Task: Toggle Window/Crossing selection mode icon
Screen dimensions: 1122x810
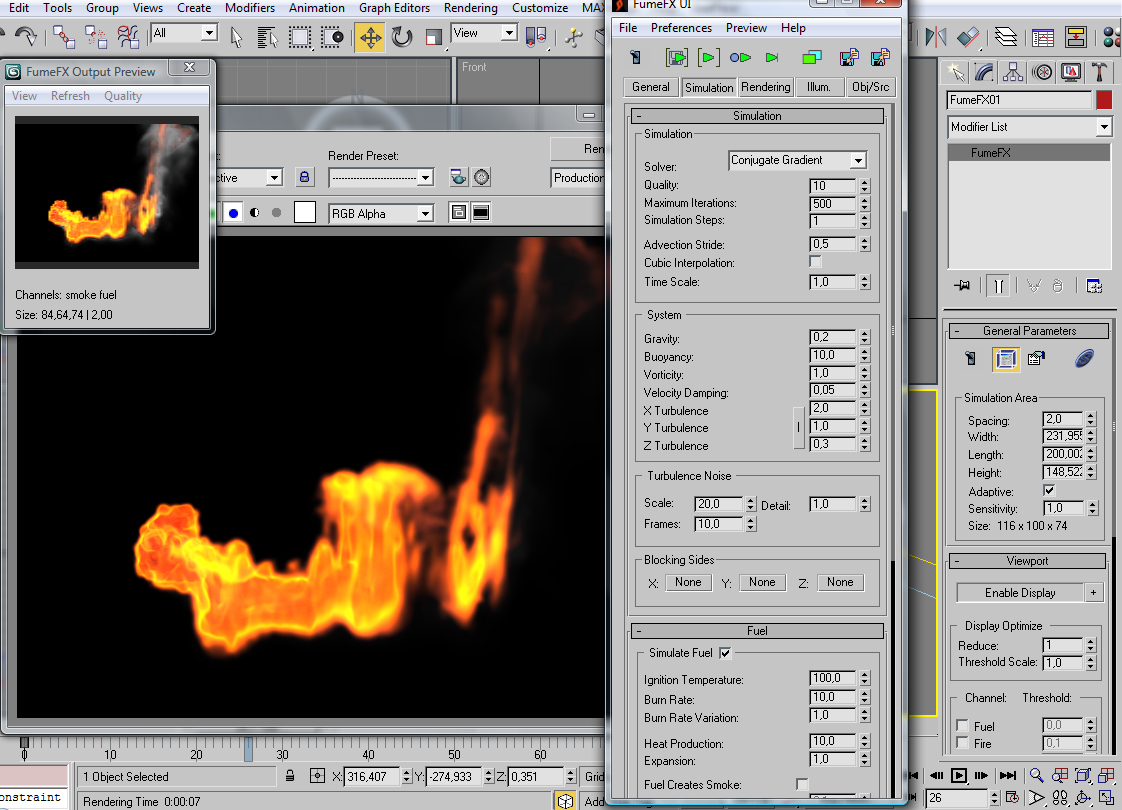Action: [x=331, y=36]
